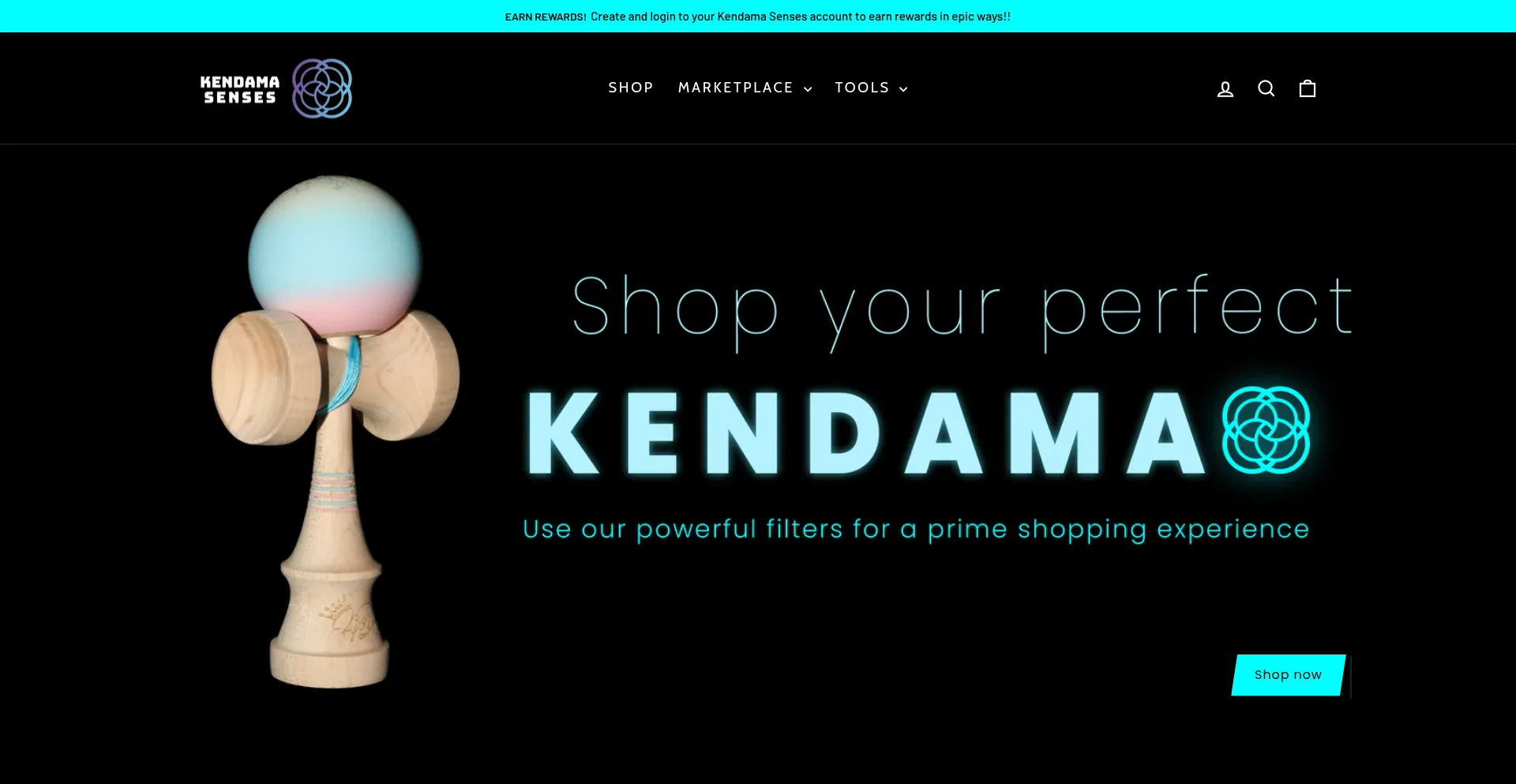Screen dimensions: 1516x784
Task: Select TOOLS in the navigation
Action: tap(862, 88)
